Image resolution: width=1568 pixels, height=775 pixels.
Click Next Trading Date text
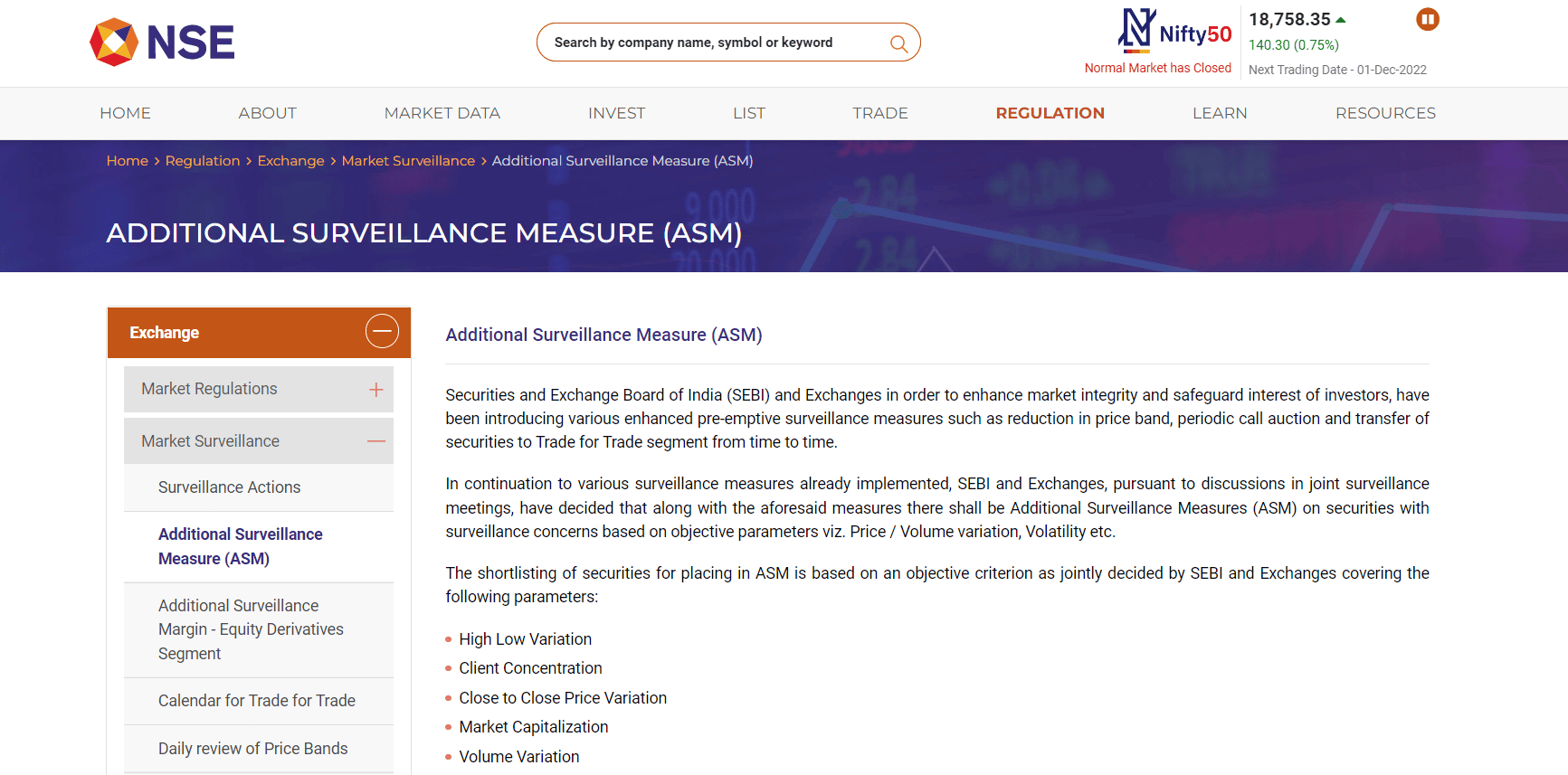tap(1337, 70)
